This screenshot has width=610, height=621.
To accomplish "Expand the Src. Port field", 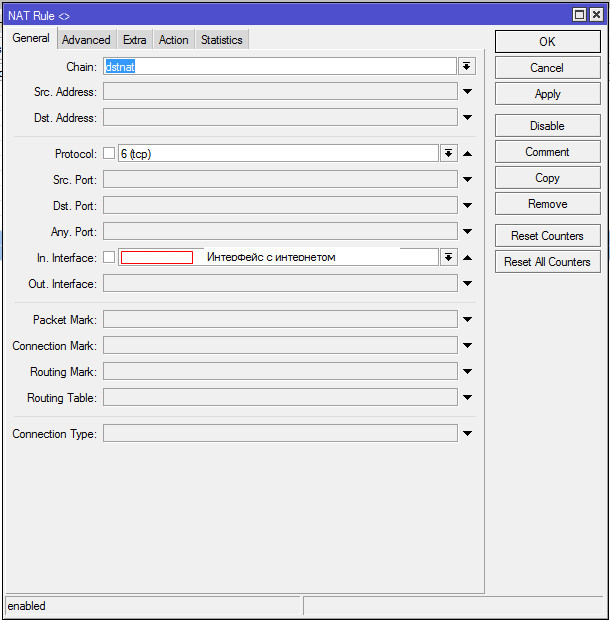I will pyautogui.click(x=467, y=179).
